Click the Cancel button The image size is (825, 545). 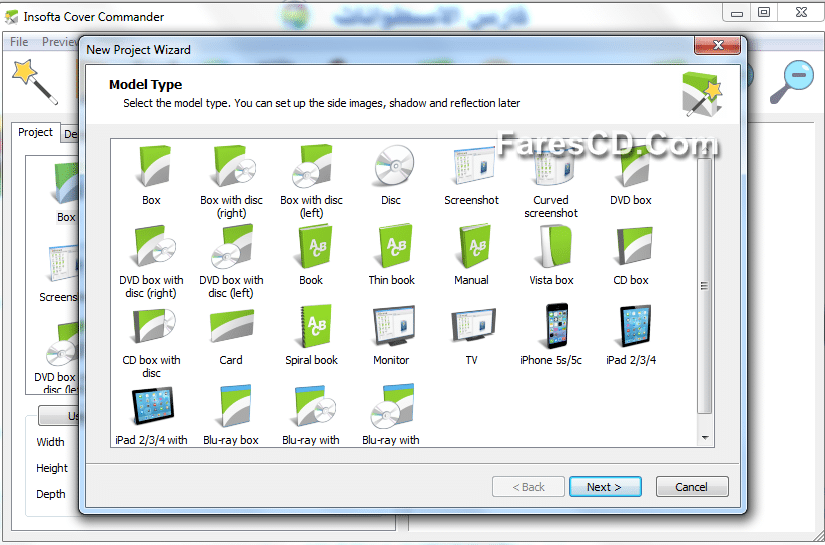click(x=692, y=487)
